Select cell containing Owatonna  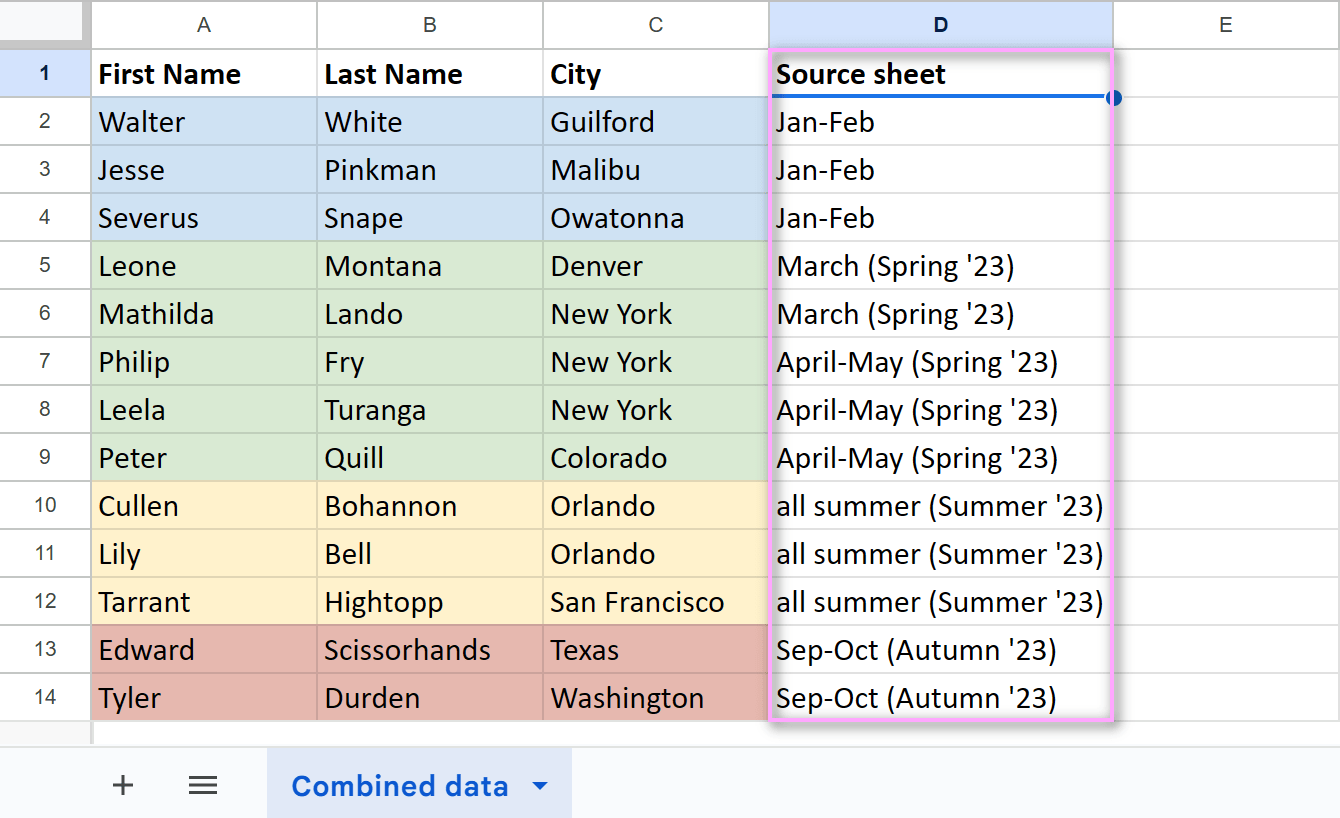[x=656, y=218]
